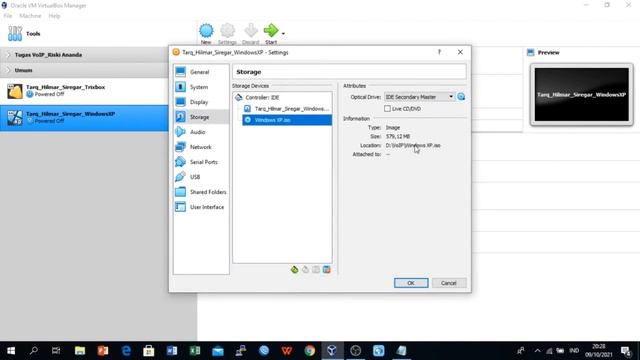The image size is (640, 360).
Task: Click the add controller icon below storage tree
Action: pos(294,269)
